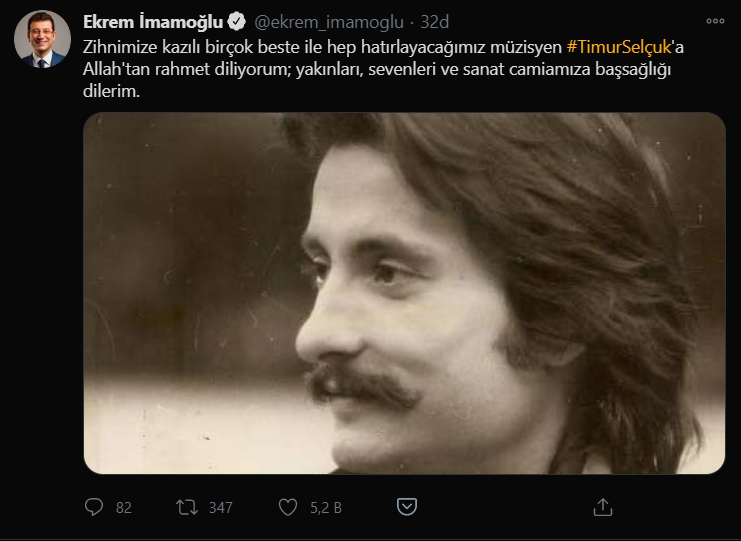This screenshot has height=541, width=741.
Task: Click the reply speech bubble icon
Action: click(x=94, y=507)
